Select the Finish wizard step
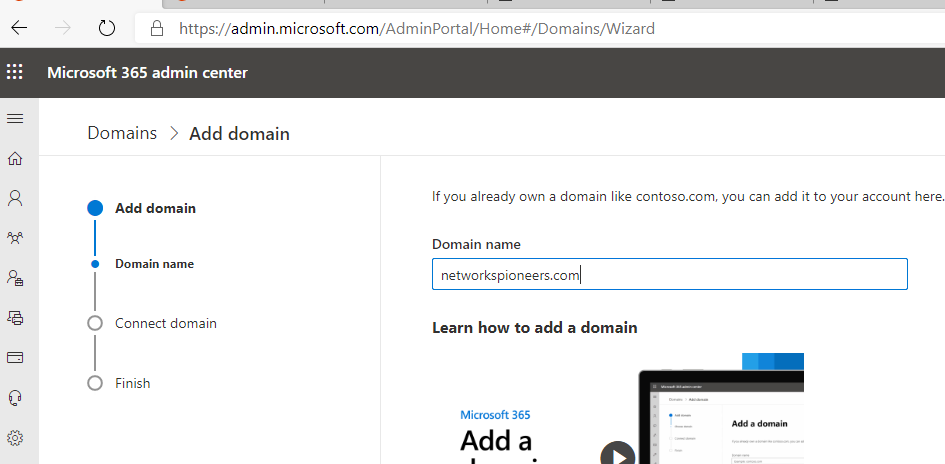The image size is (945, 464). (119, 383)
